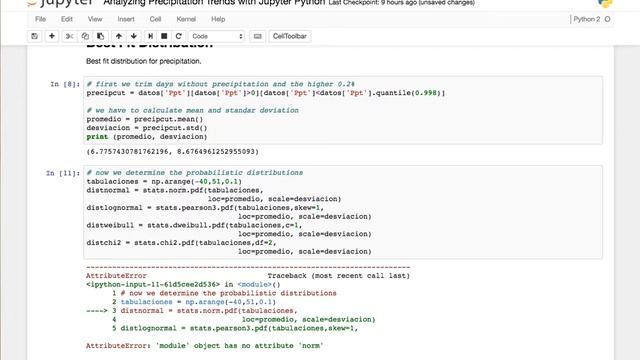Click the line 'print (promedio, desviacion)'
This screenshot has width=640, height=360.
(x=147, y=137)
